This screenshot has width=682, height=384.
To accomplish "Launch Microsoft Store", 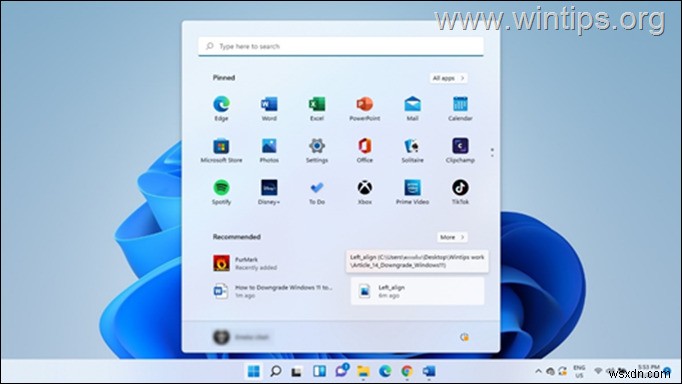I will [221, 150].
